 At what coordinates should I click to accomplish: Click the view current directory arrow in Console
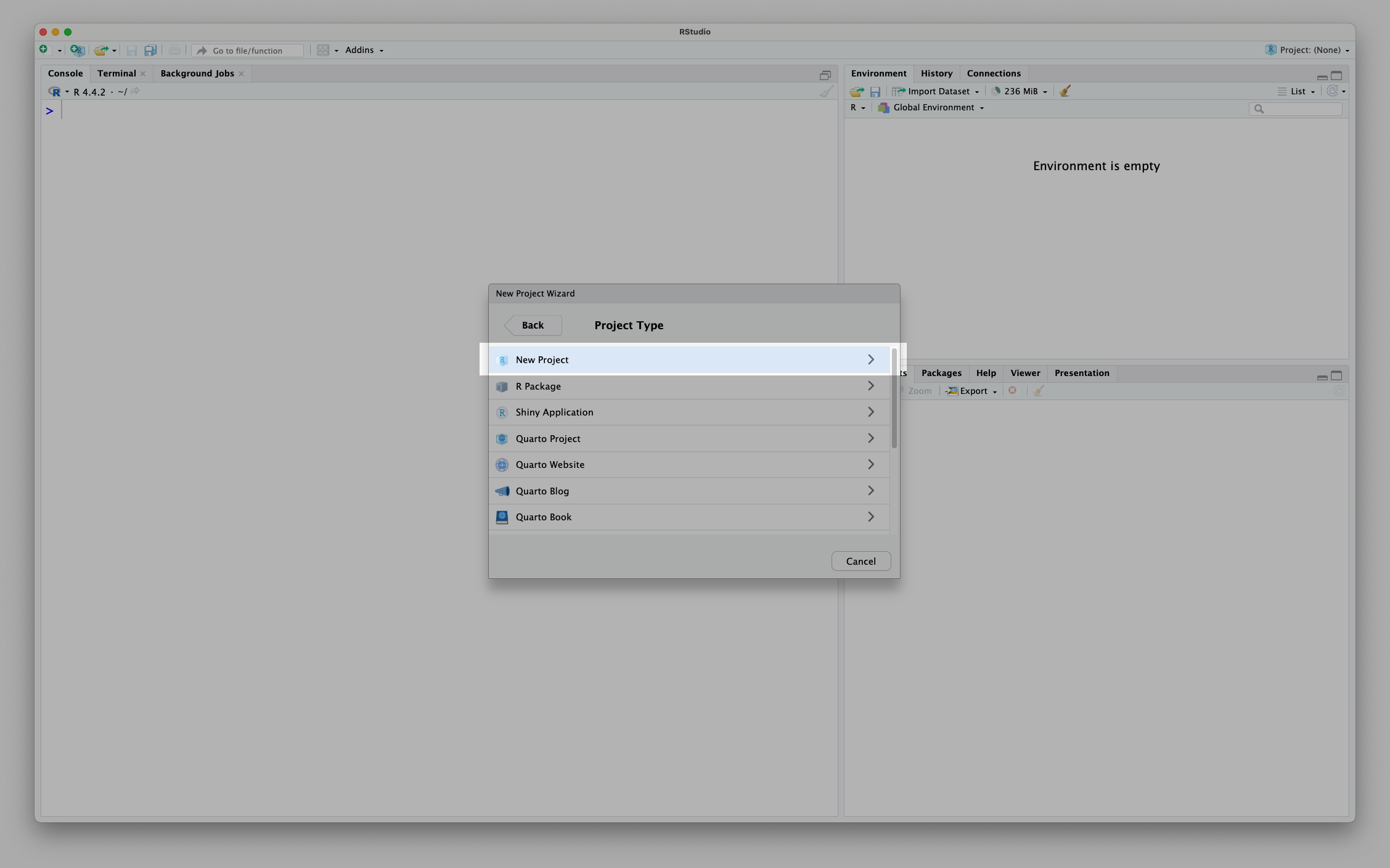[x=135, y=91]
